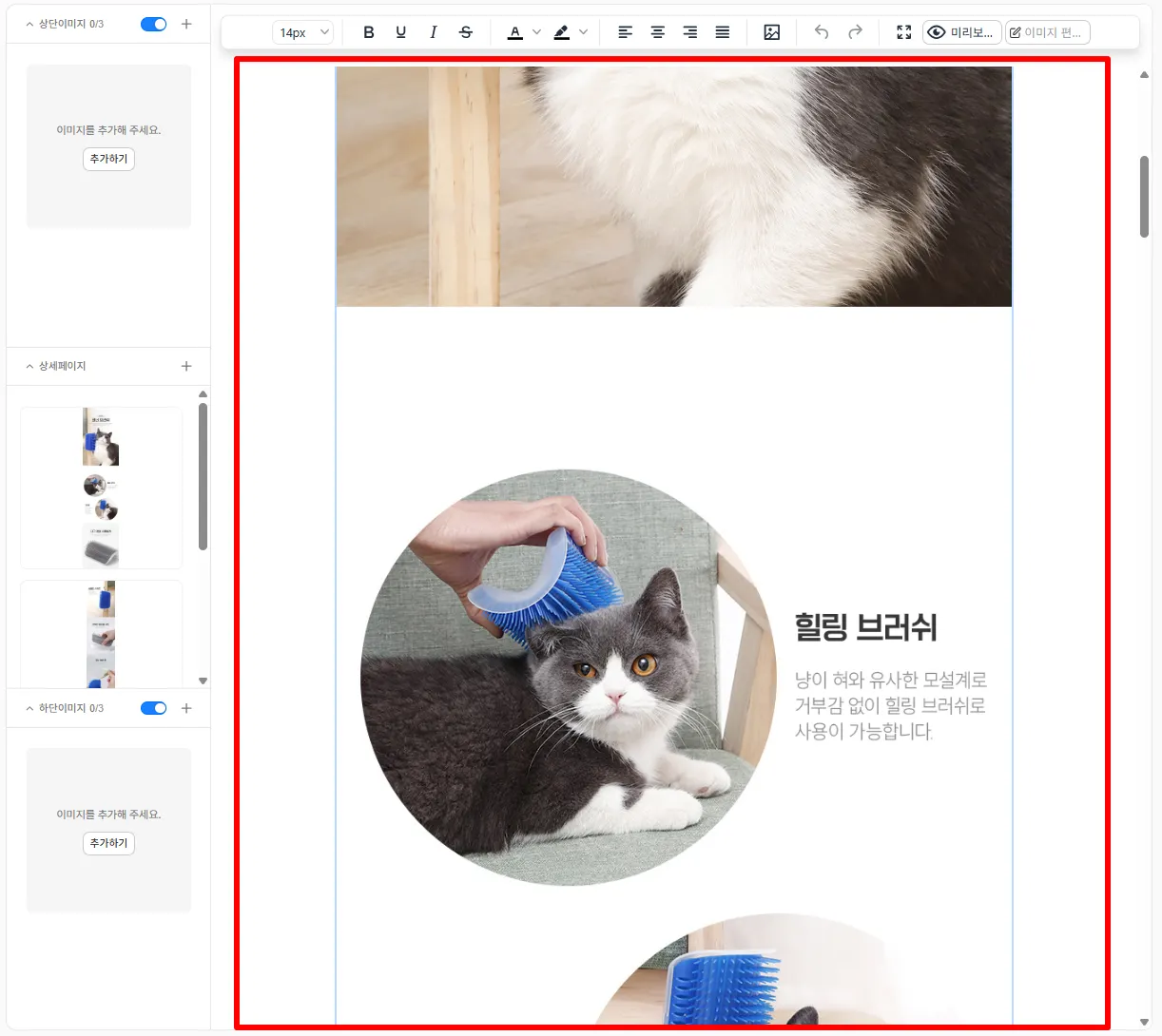
Task: Click the 상세페이지 list scrollbar
Action: coord(203,476)
